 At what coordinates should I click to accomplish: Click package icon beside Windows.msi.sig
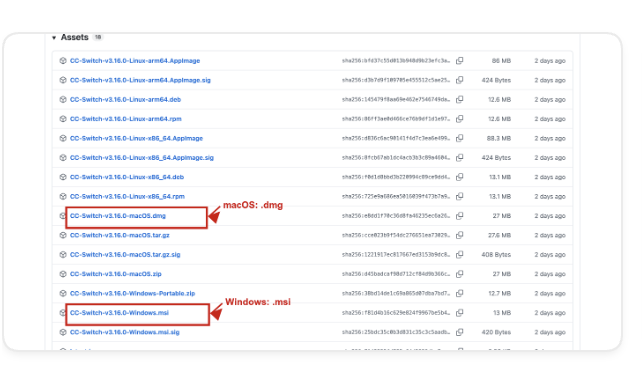[x=63, y=332]
